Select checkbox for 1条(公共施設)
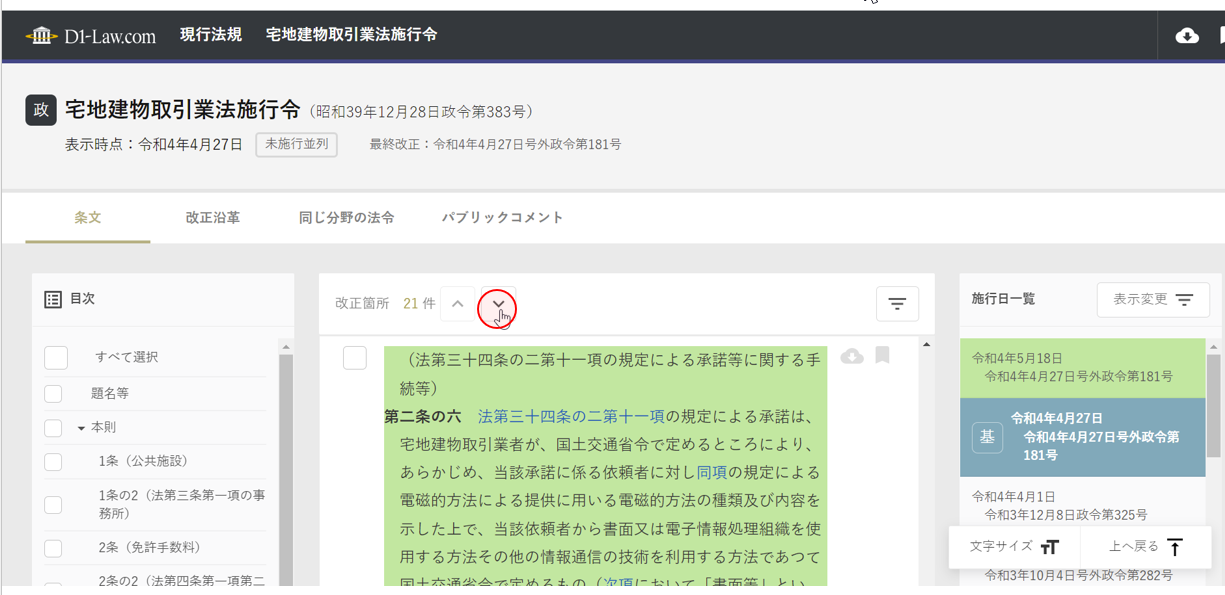Image resolution: width=1225 pixels, height=595 pixels. point(53,462)
